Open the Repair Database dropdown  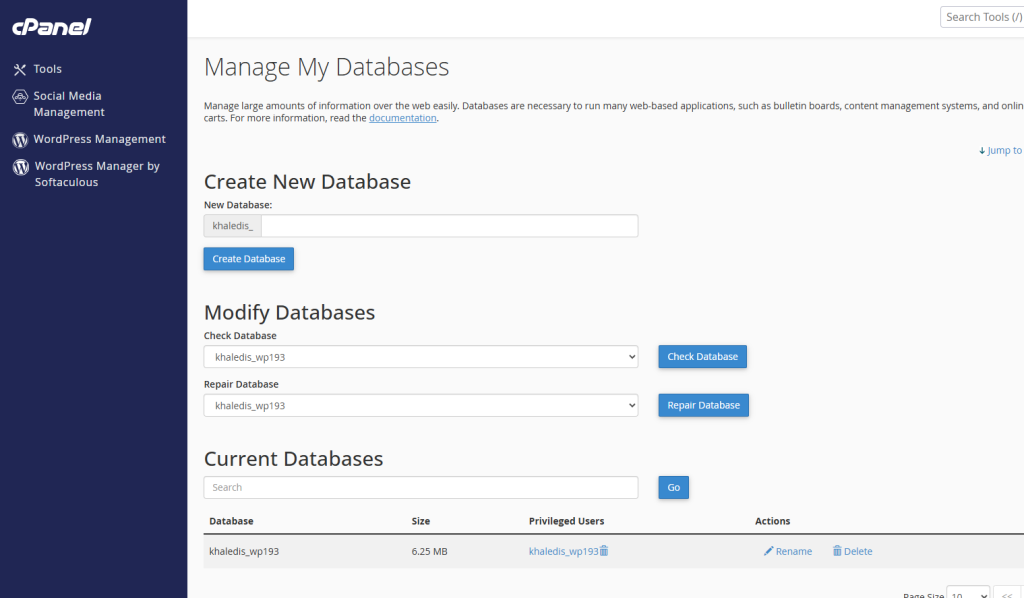pyautogui.click(x=420, y=405)
